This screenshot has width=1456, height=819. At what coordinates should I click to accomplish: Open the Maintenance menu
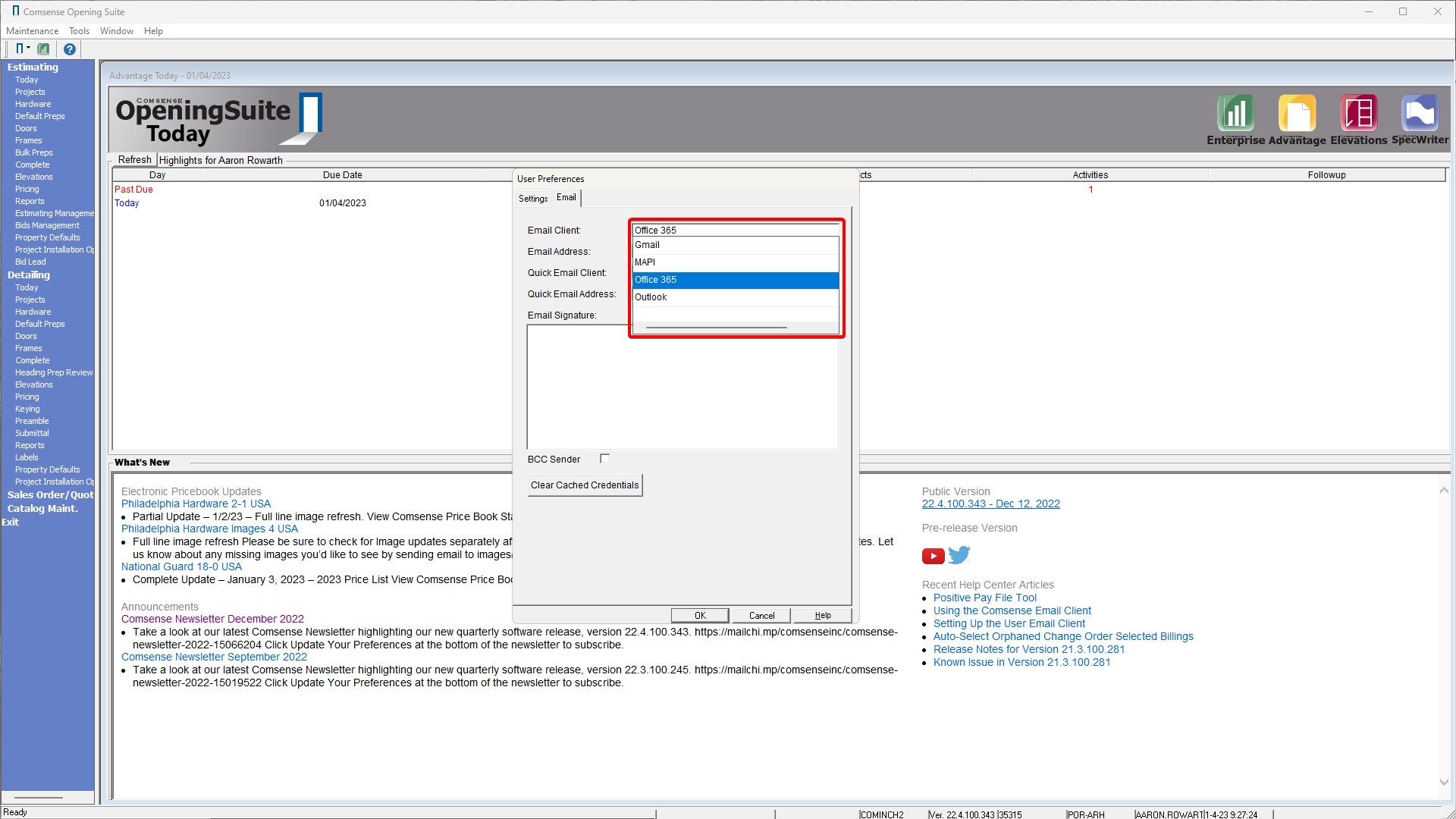point(33,31)
